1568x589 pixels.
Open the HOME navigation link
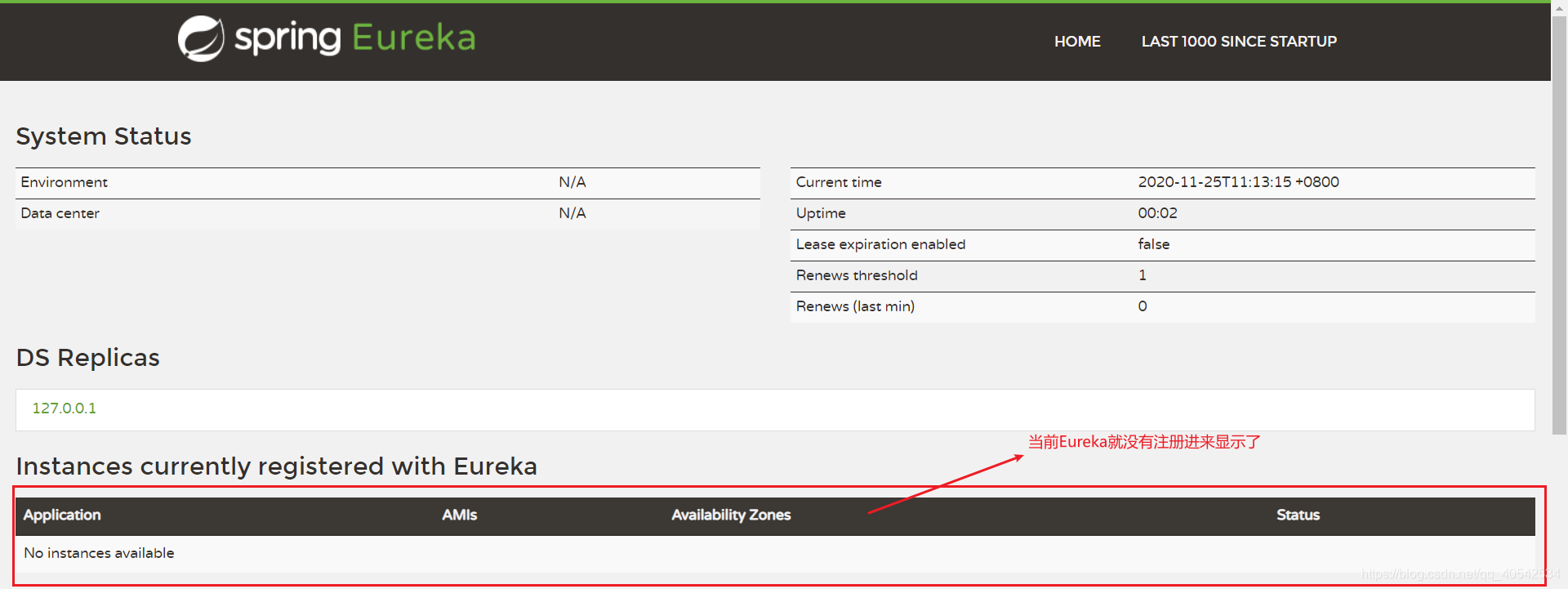(x=1077, y=41)
